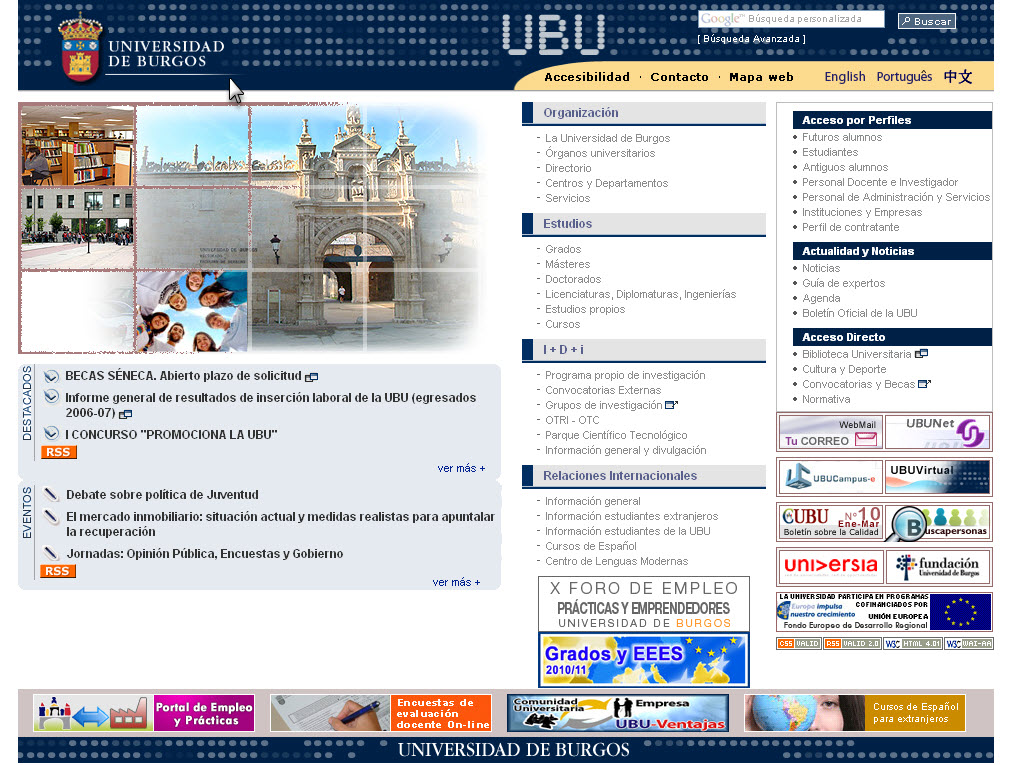Click the Fondo Europeo de Desarrollo Regional banner
The width and height of the screenshot is (1012, 765).
[x=884, y=612]
